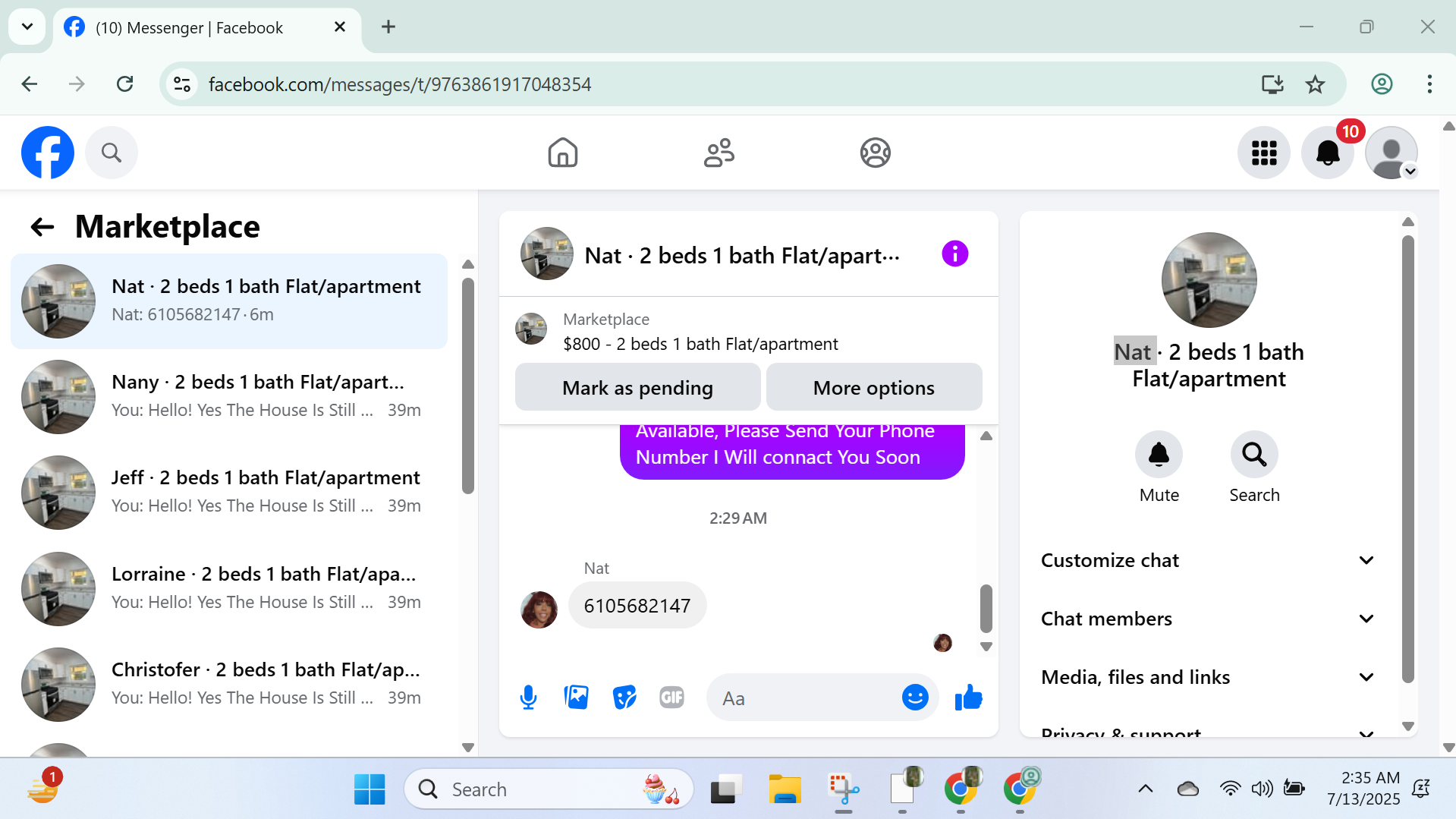
Task: Click the Windows taskbar Search box
Action: click(x=549, y=789)
